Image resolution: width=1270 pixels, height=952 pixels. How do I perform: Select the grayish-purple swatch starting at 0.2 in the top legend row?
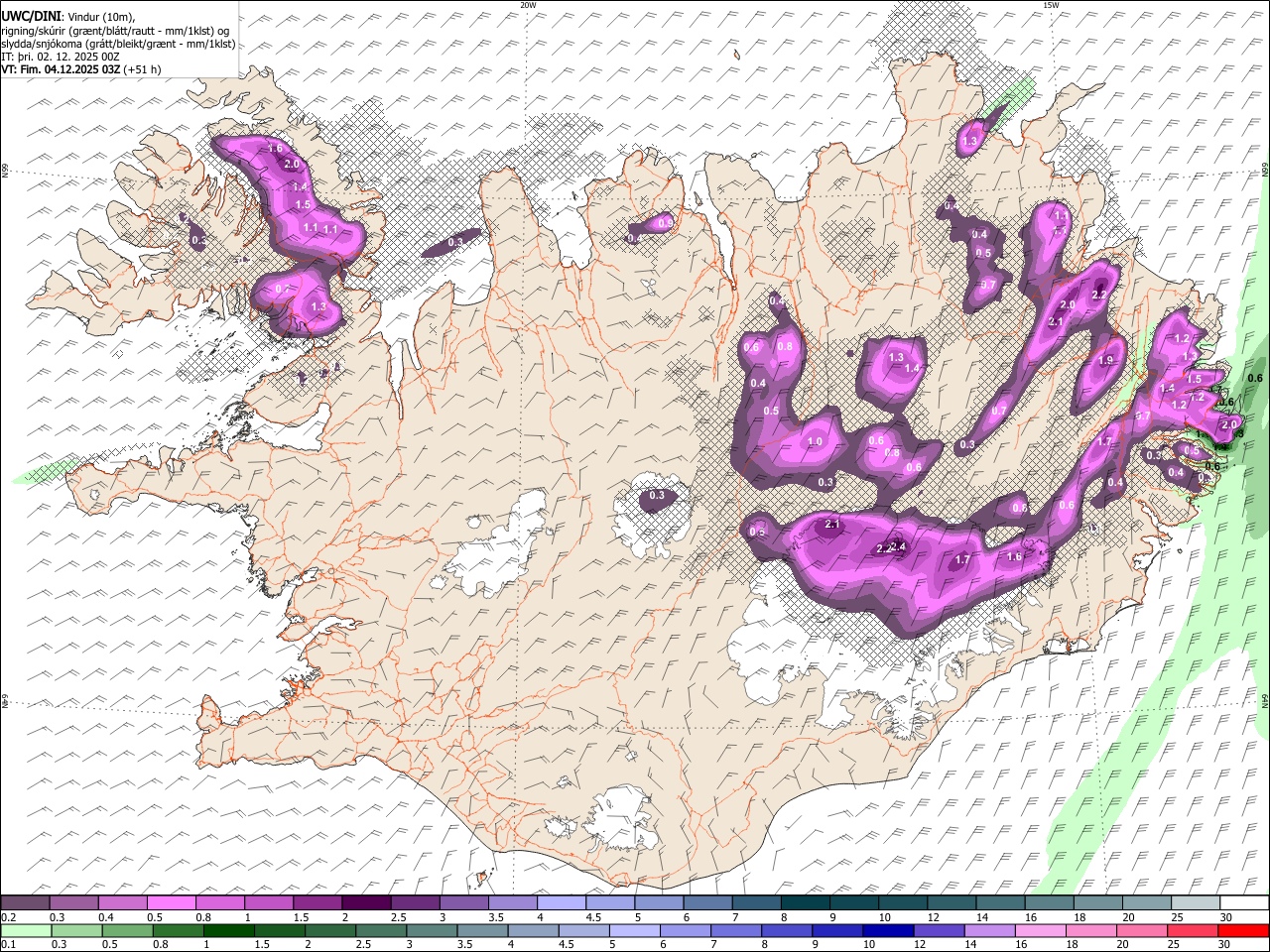[25, 902]
